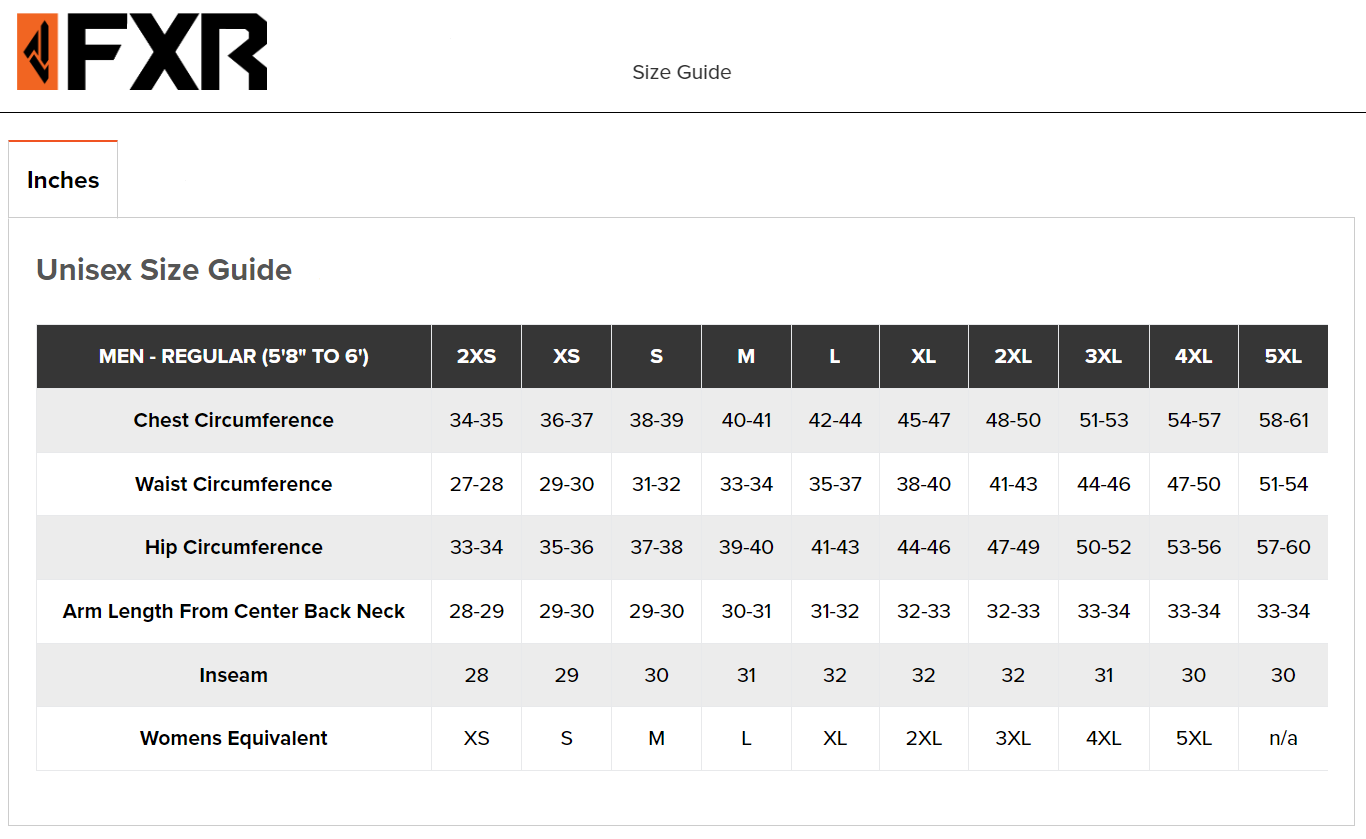Click the 58-61 chest value for 5XL
The height and width of the screenshot is (839, 1366).
[1283, 420]
